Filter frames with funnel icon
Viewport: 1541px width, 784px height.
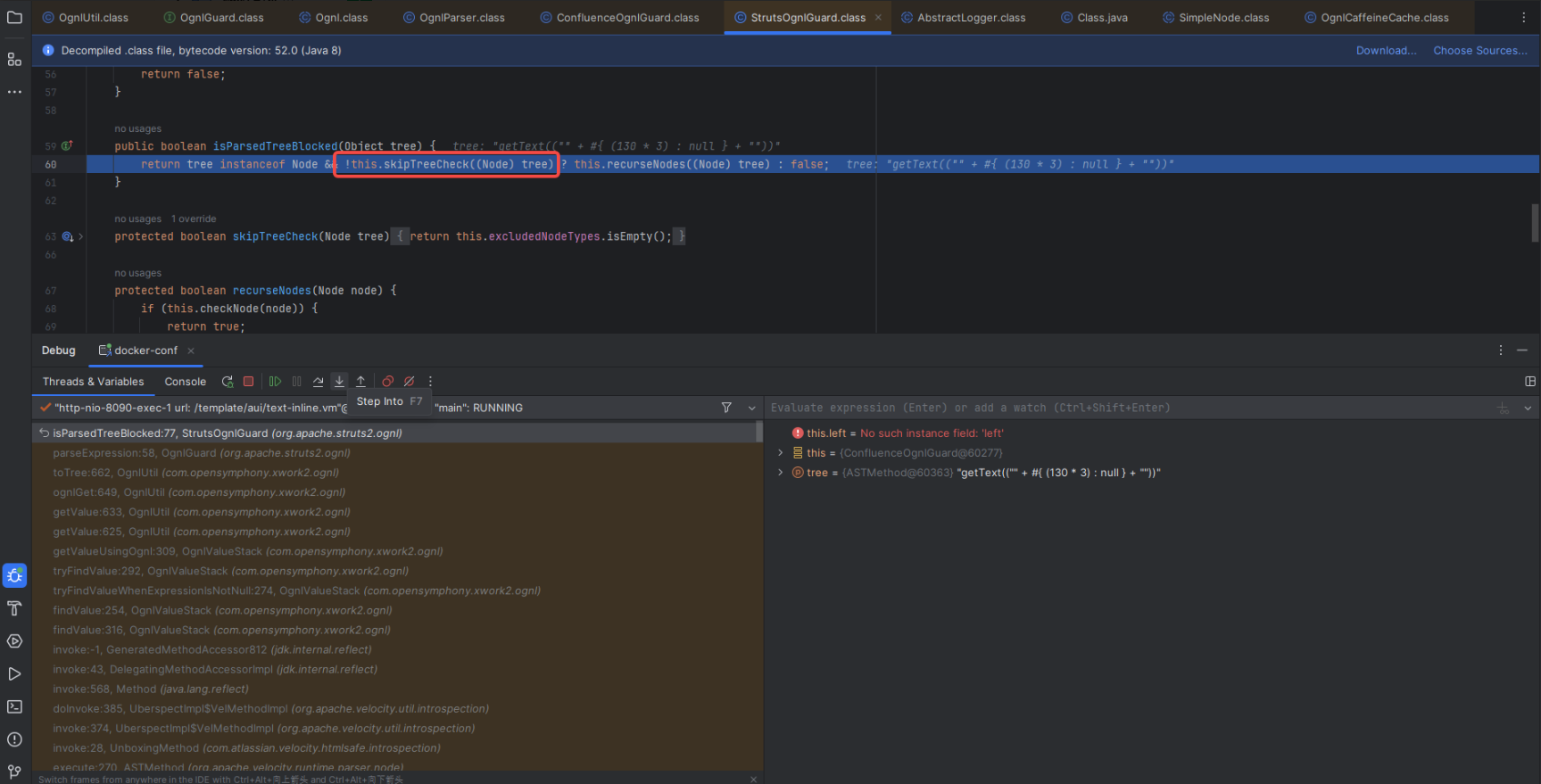pos(726,408)
